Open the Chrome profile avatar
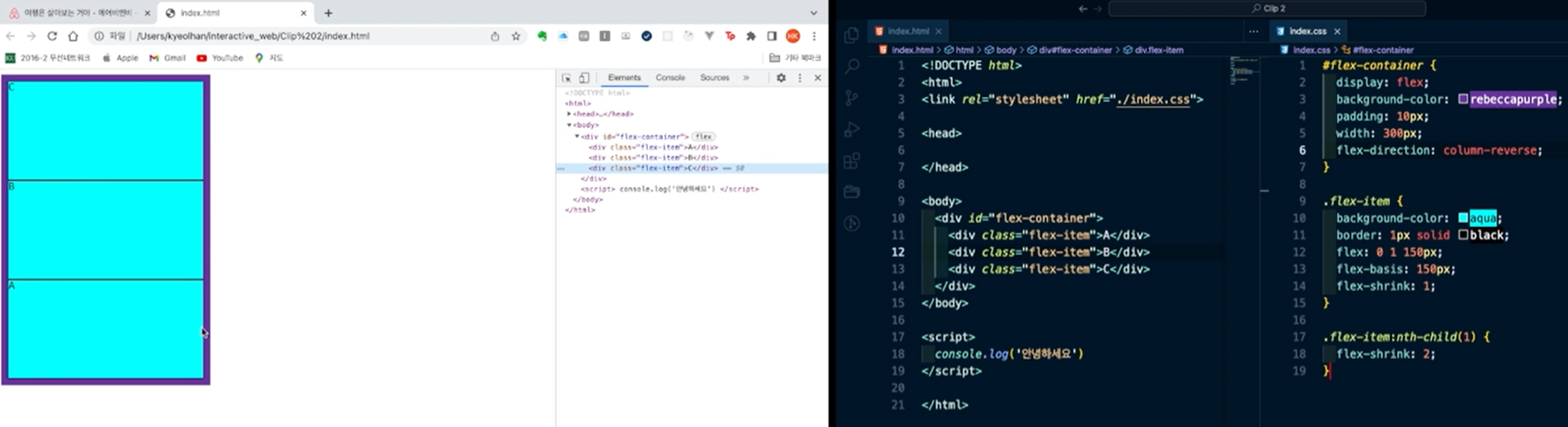1568x427 pixels. tap(793, 36)
